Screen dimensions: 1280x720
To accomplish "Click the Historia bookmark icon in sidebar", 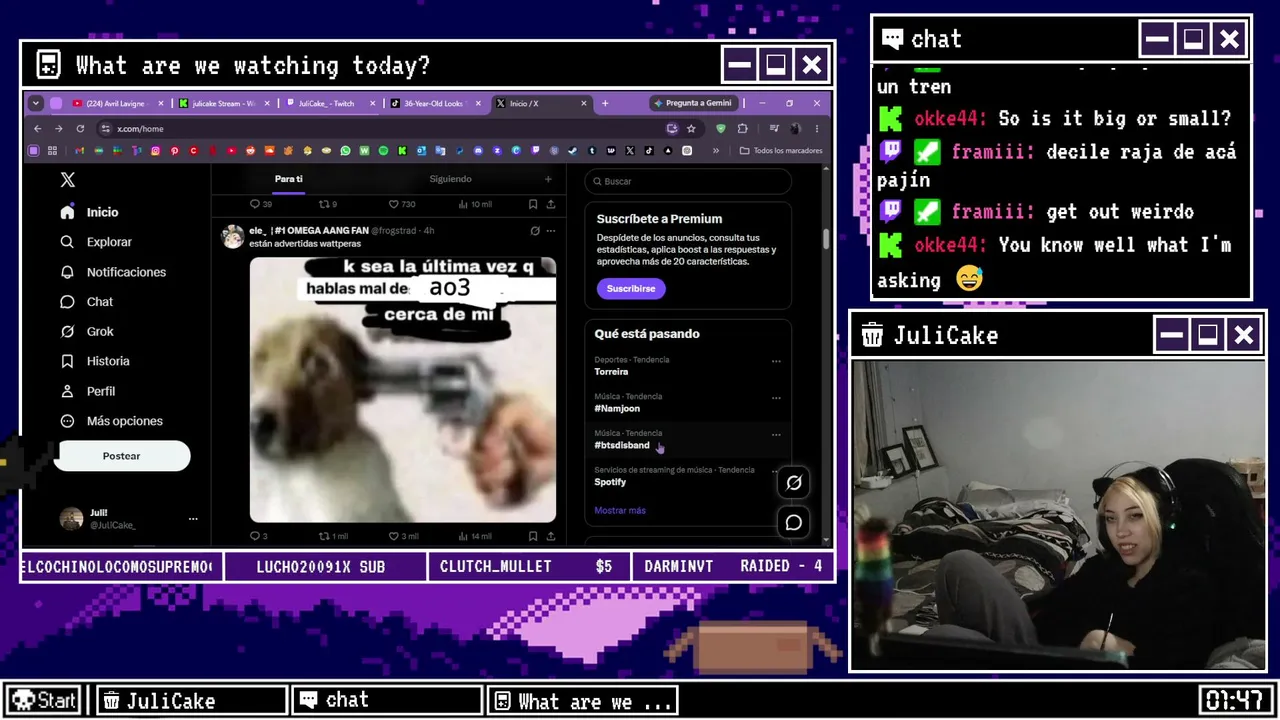I will tap(67, 361).
